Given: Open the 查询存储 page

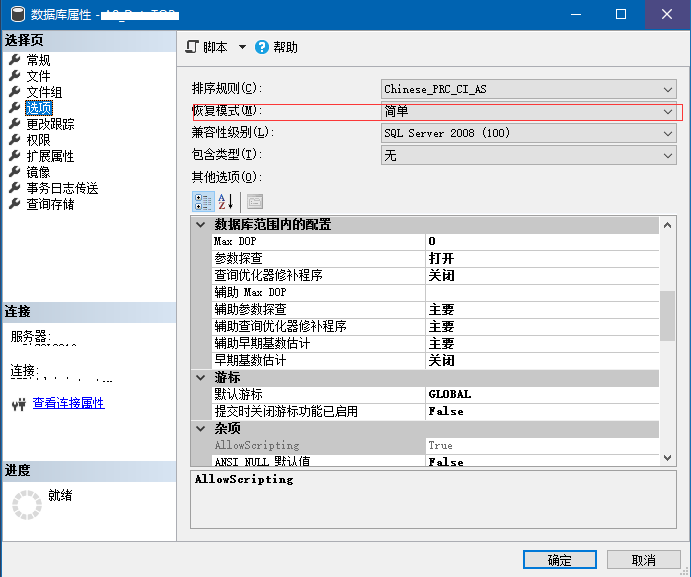Looking at the screenshot, I should tap(50, 204).
